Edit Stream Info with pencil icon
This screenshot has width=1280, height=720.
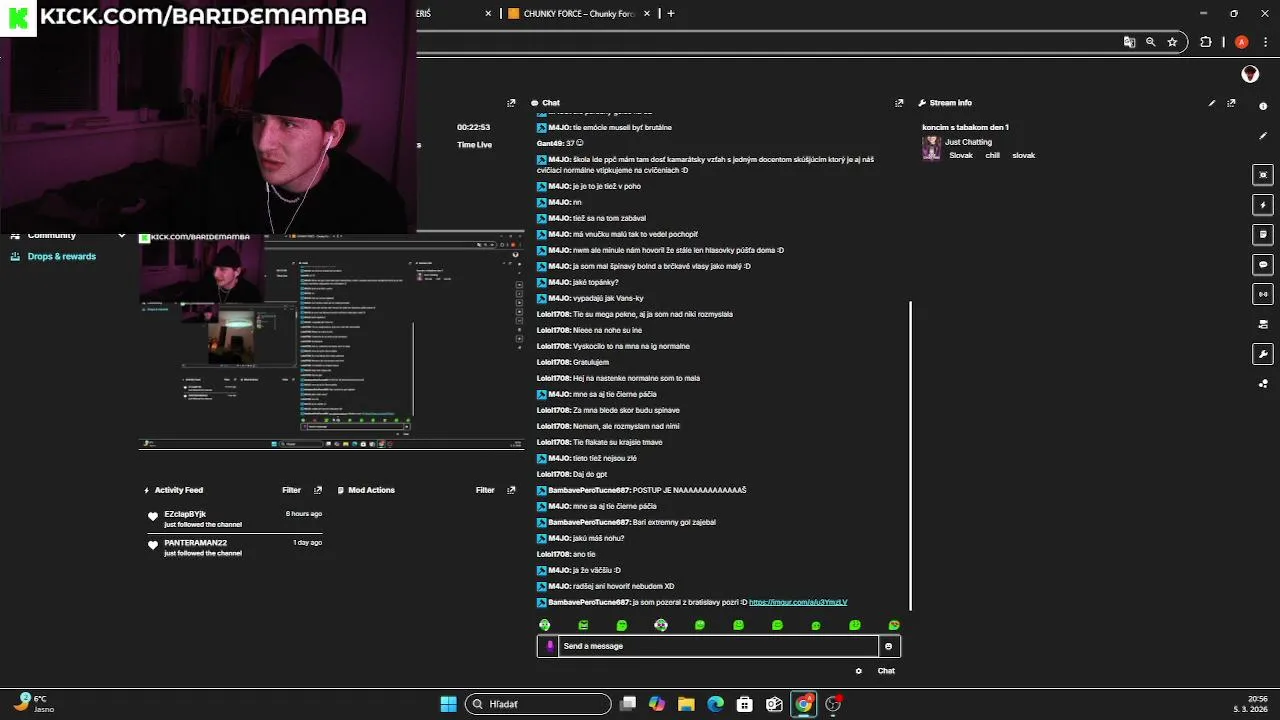1212,103
